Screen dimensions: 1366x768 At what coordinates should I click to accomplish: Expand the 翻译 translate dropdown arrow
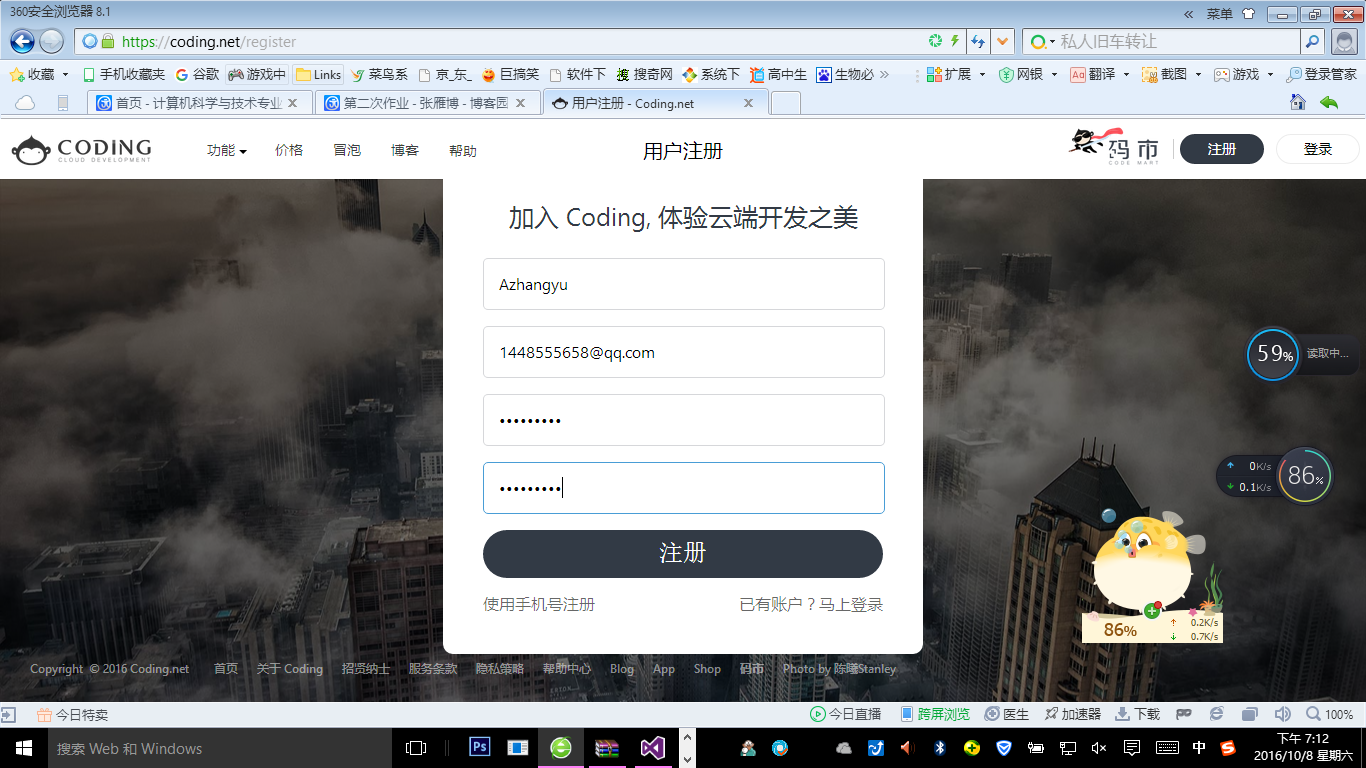[x=1126, y=74]
